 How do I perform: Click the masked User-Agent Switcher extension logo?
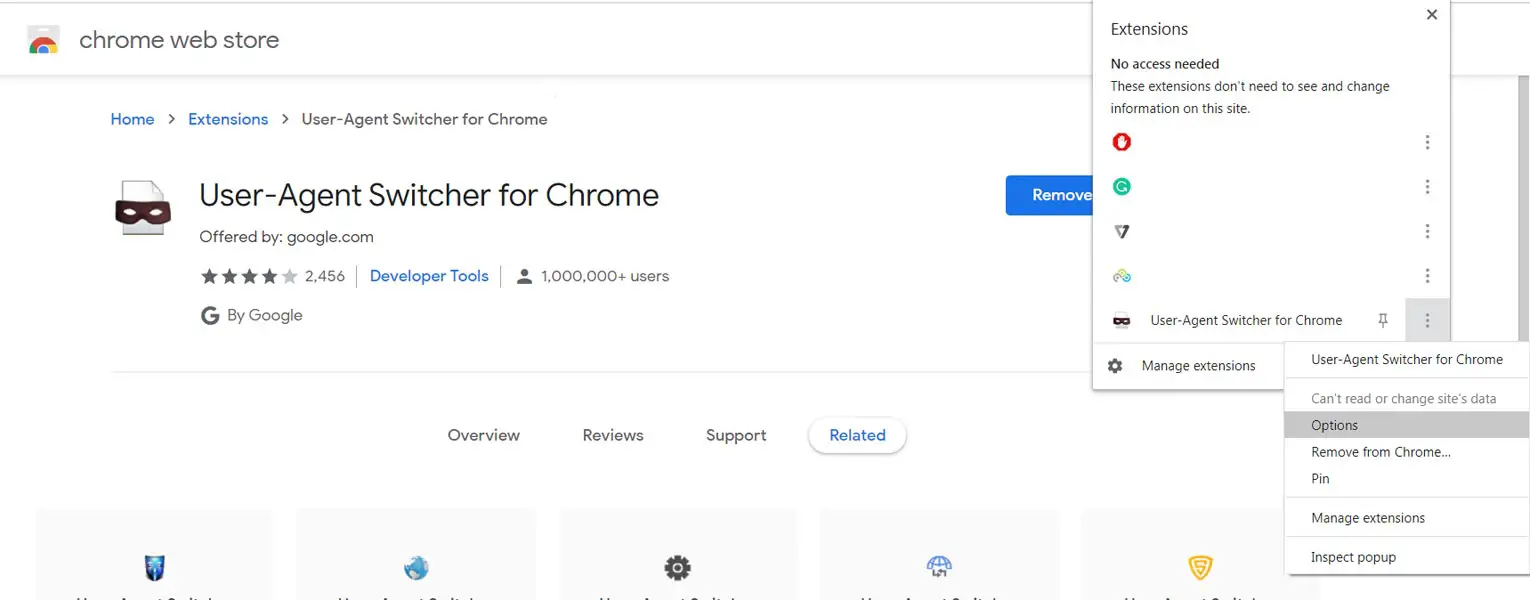tap(143, 208)
